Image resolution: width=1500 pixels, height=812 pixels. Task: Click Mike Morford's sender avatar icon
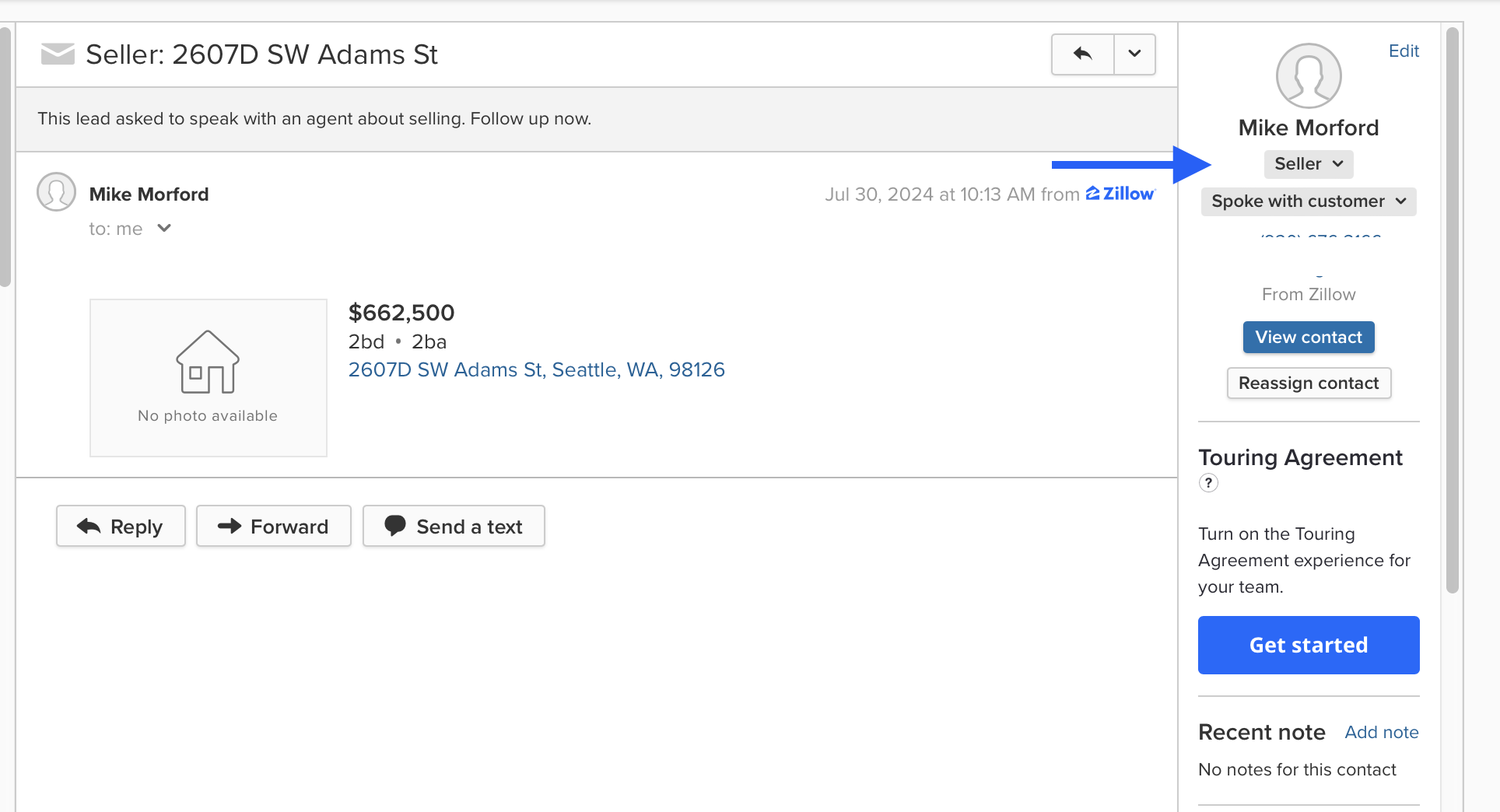click(x=56, y=192)
